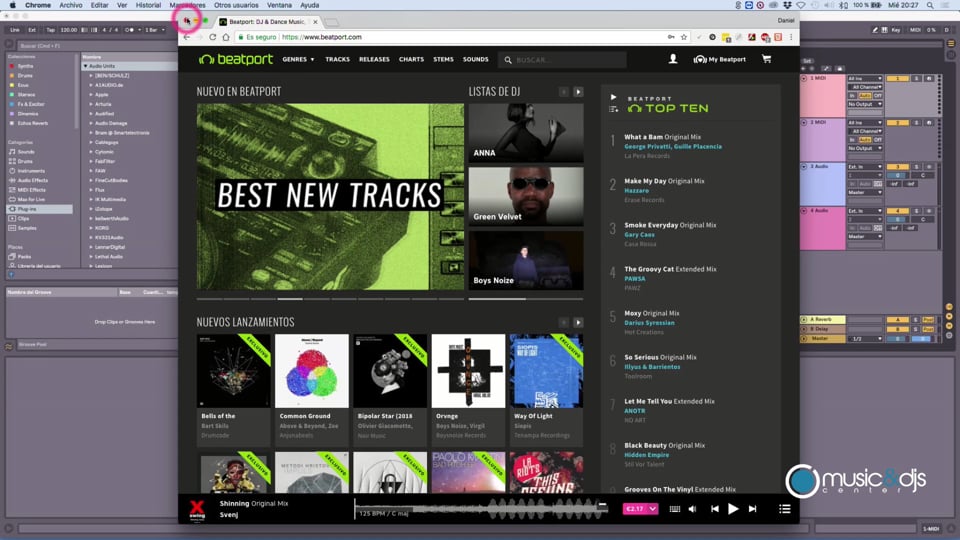This screenshot has height=540, width=960.
Task: Open Historial menu in menu bar
Action: pos(148,5)
